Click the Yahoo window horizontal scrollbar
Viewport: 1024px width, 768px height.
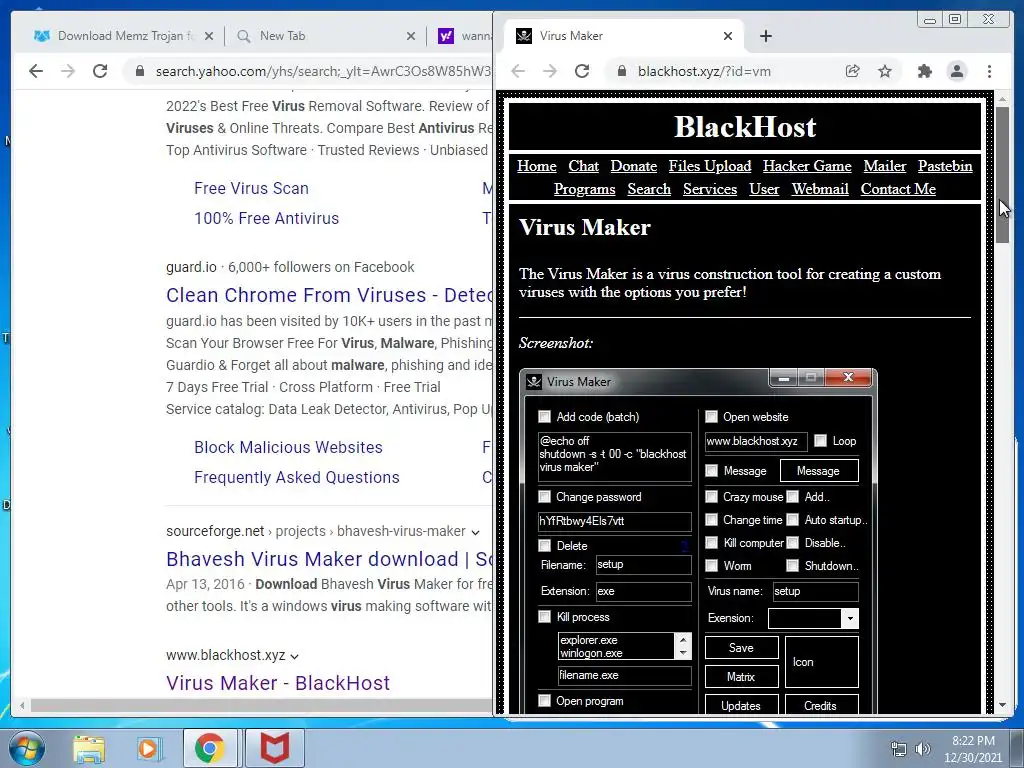(261, 705)
